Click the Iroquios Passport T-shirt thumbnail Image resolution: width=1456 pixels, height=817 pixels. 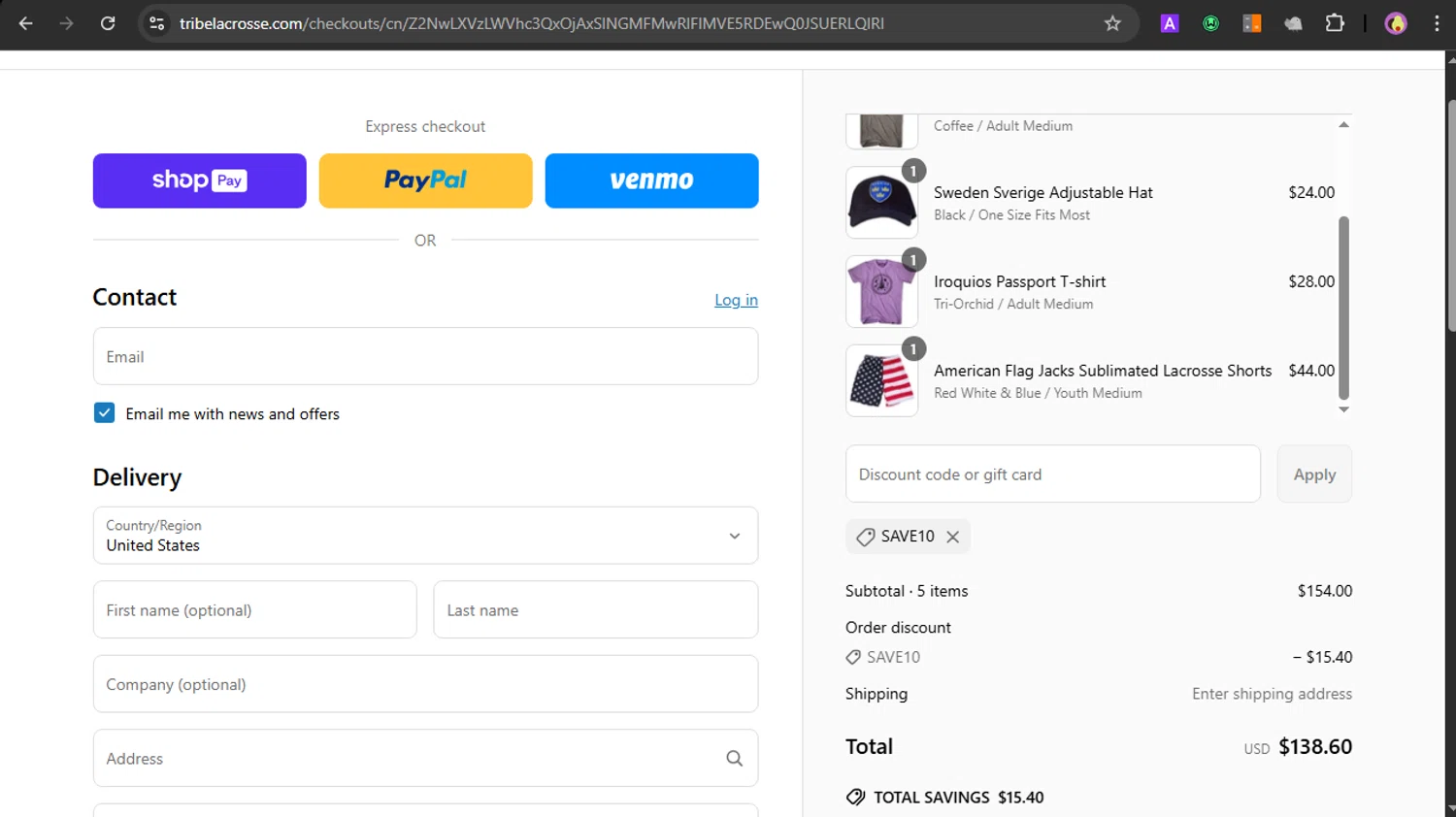coord(881,292)
